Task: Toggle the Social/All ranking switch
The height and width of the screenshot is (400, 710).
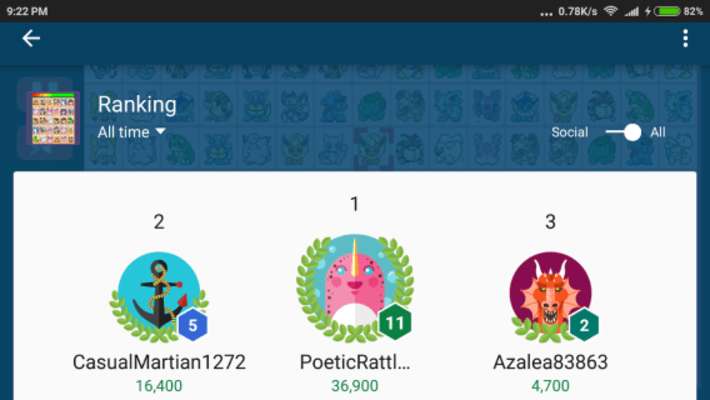Action: tap(624, 132)
